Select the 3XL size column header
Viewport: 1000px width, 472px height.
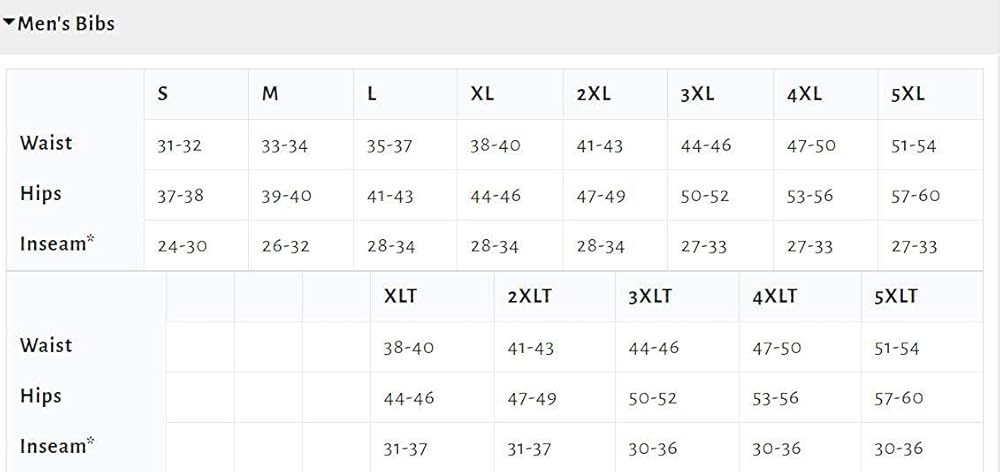point(697,94)
